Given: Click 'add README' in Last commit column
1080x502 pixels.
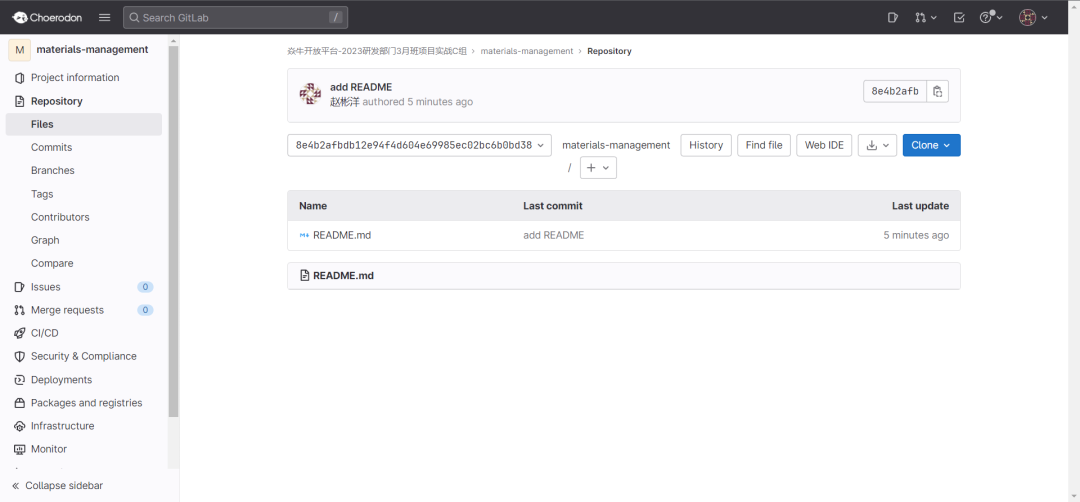Looking at the screenshot, I should (554, 236).
